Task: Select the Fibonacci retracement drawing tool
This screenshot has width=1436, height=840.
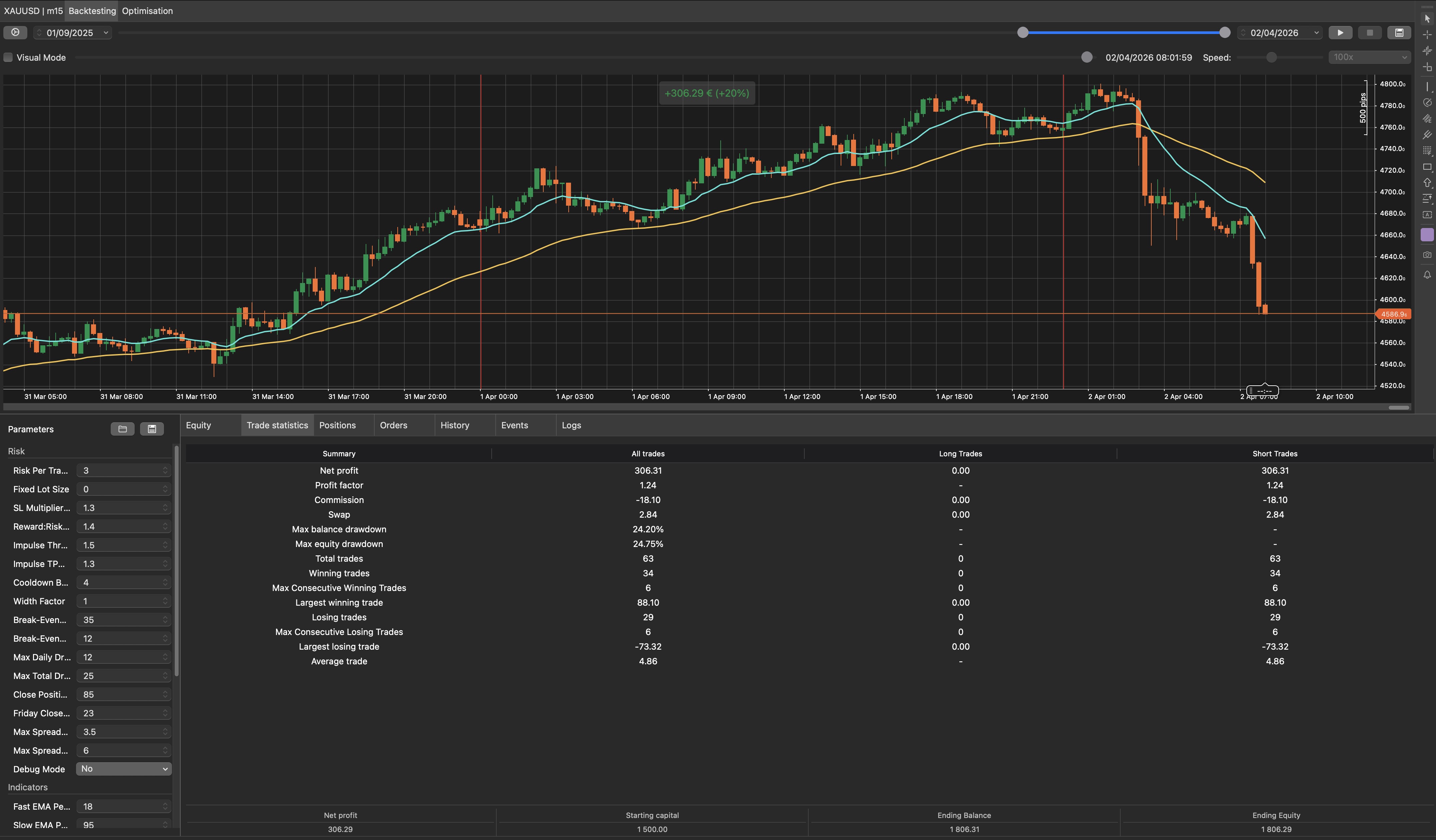Action: pos(1427,150)
